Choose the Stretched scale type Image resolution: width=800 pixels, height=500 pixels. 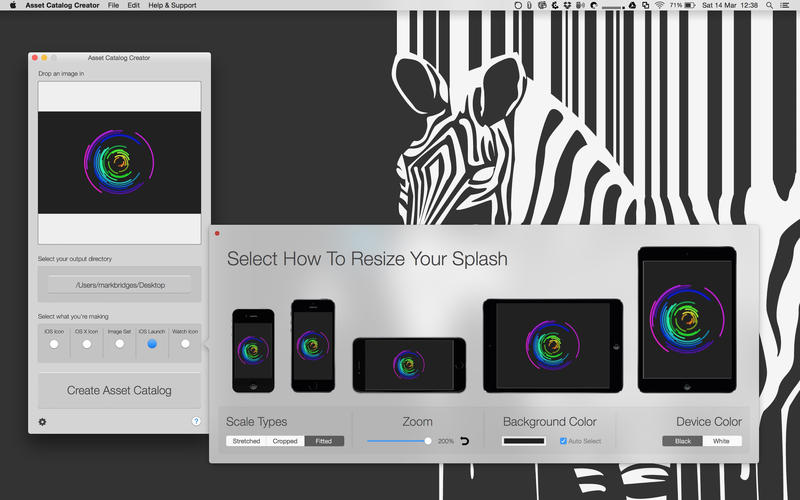(246, 441)
